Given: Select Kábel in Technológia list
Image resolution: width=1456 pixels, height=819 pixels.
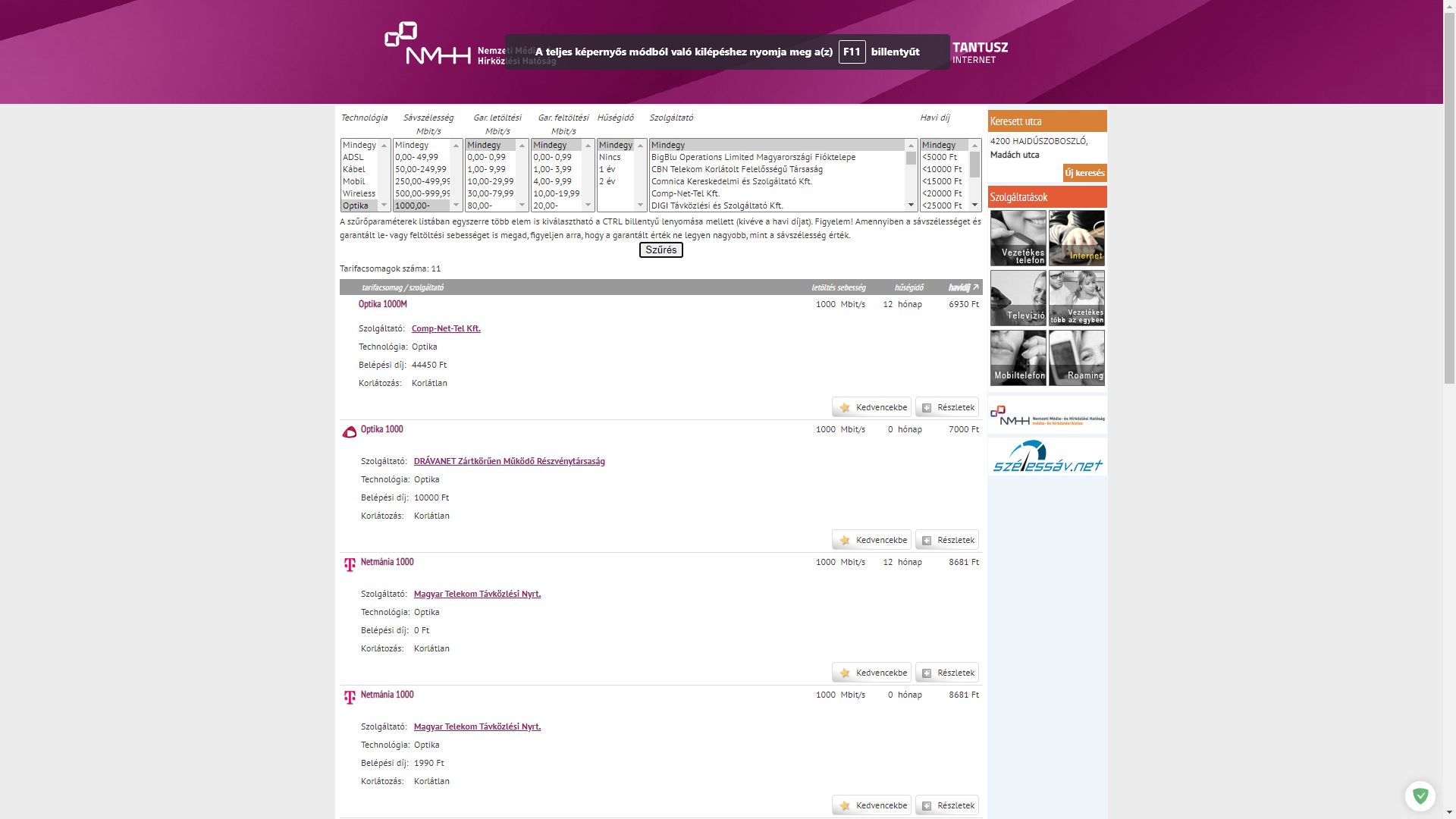Looking at the screenshot, I should pyautogui.click(x=359, y=169).
